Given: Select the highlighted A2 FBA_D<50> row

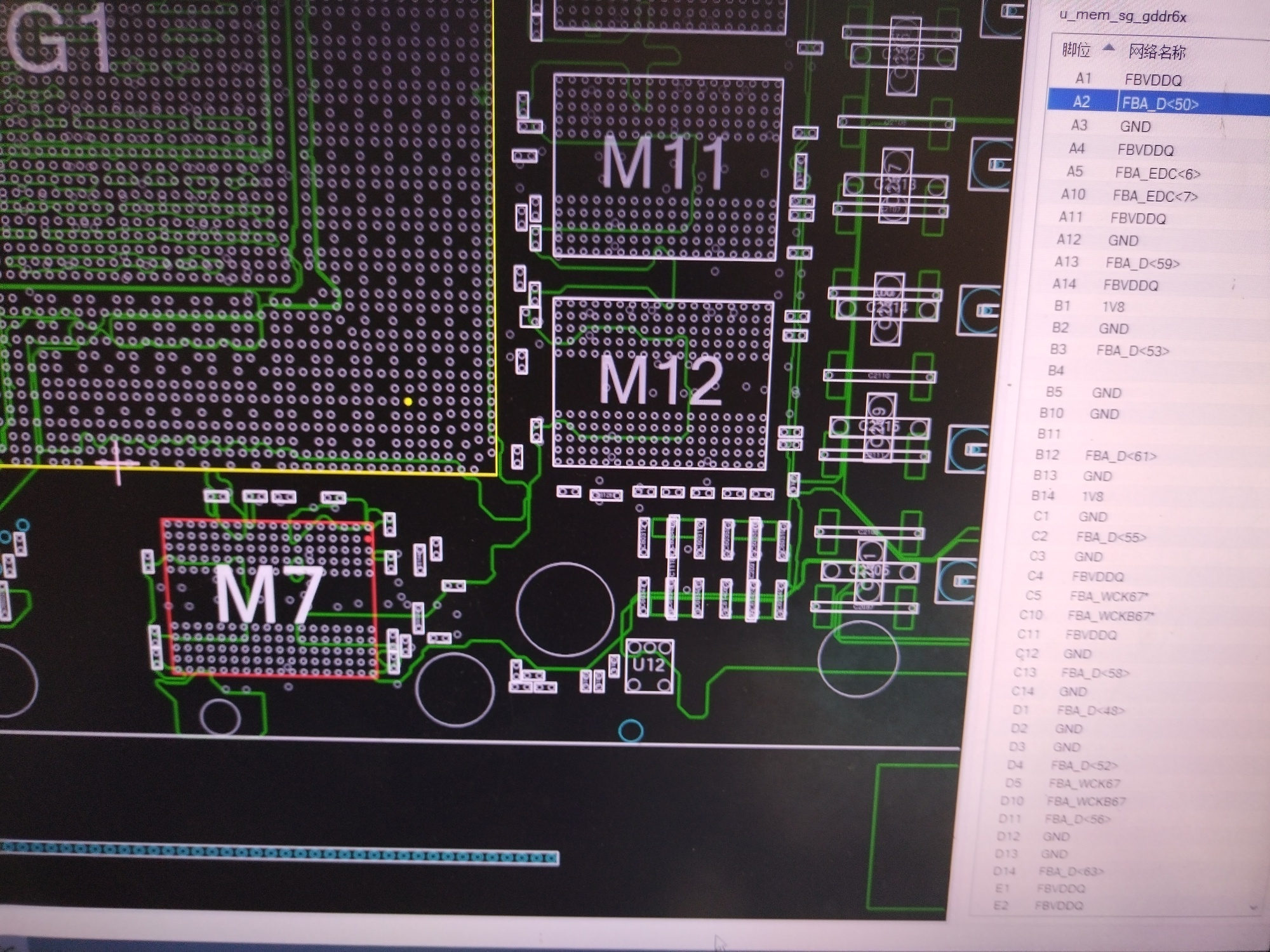Looking at the screenshot, I should (x=1143, y=103).
